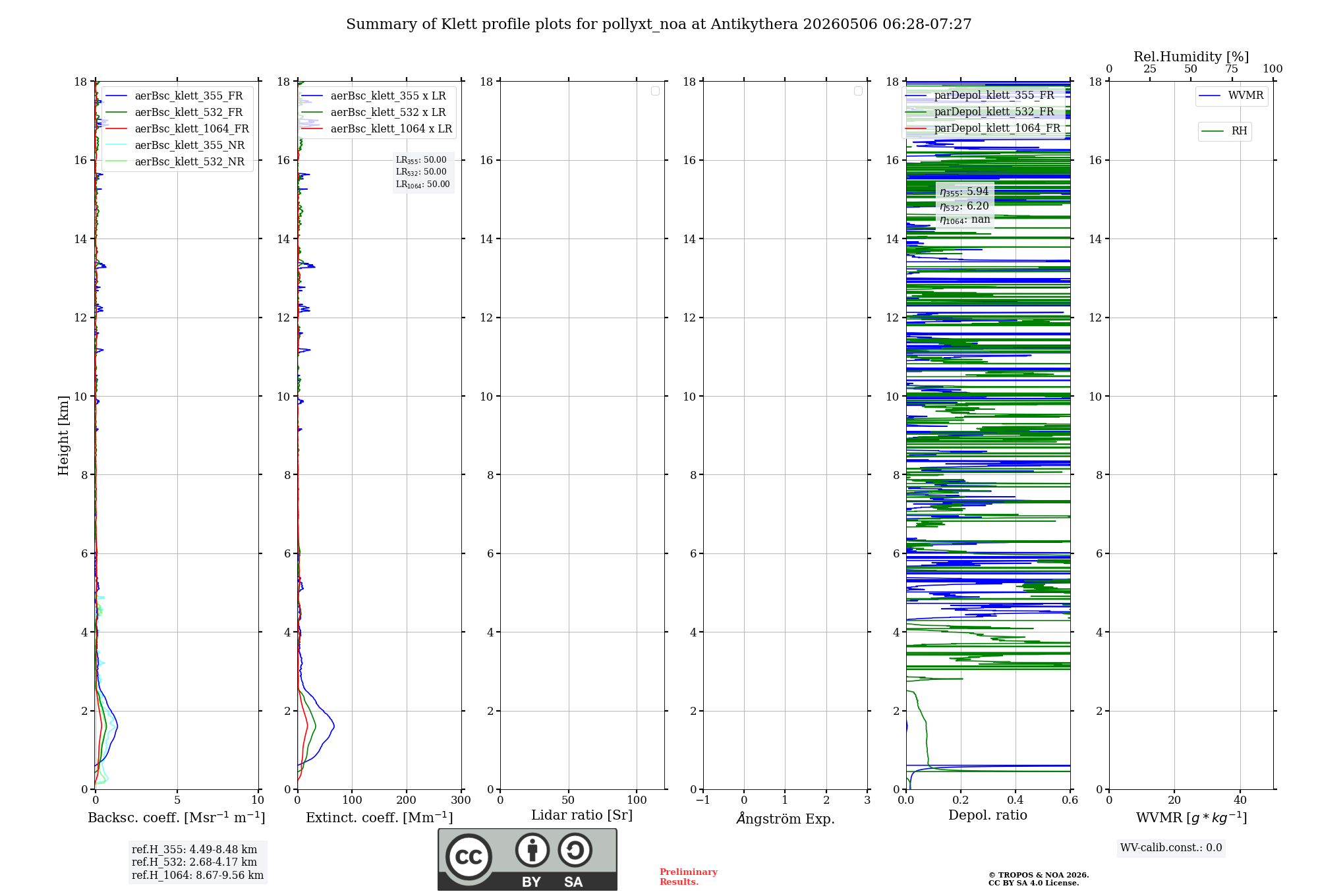1318x896 pixels.
Task: Click the 'Lidar ratio [Sr]' axis label
Action: [x=582, y=816]
